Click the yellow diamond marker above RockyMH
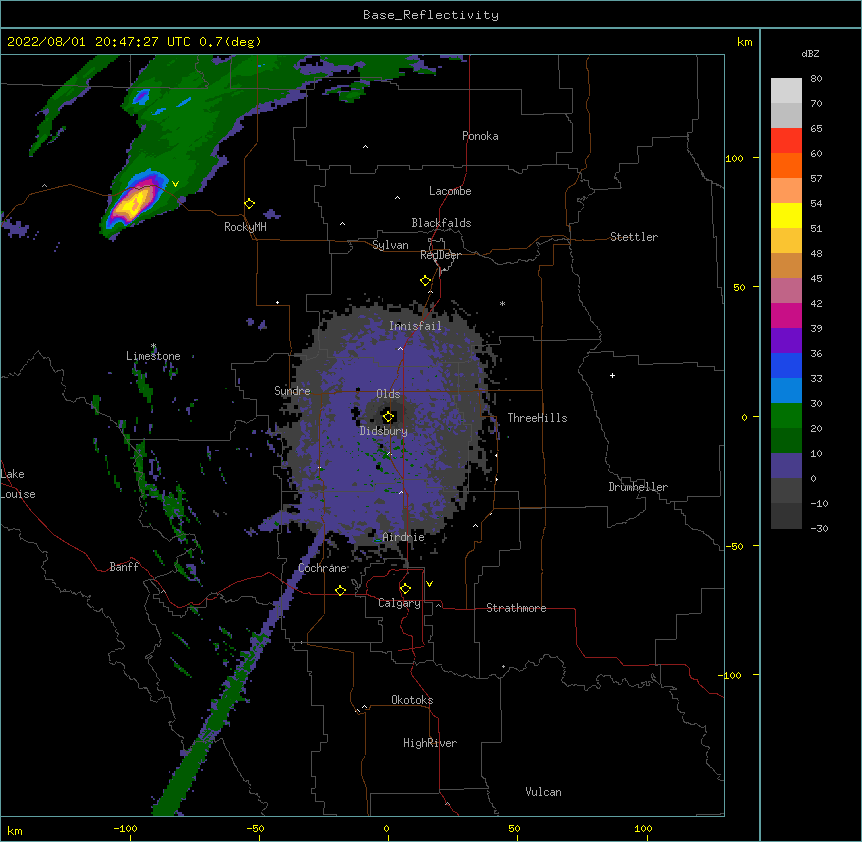 coord(249,203)
